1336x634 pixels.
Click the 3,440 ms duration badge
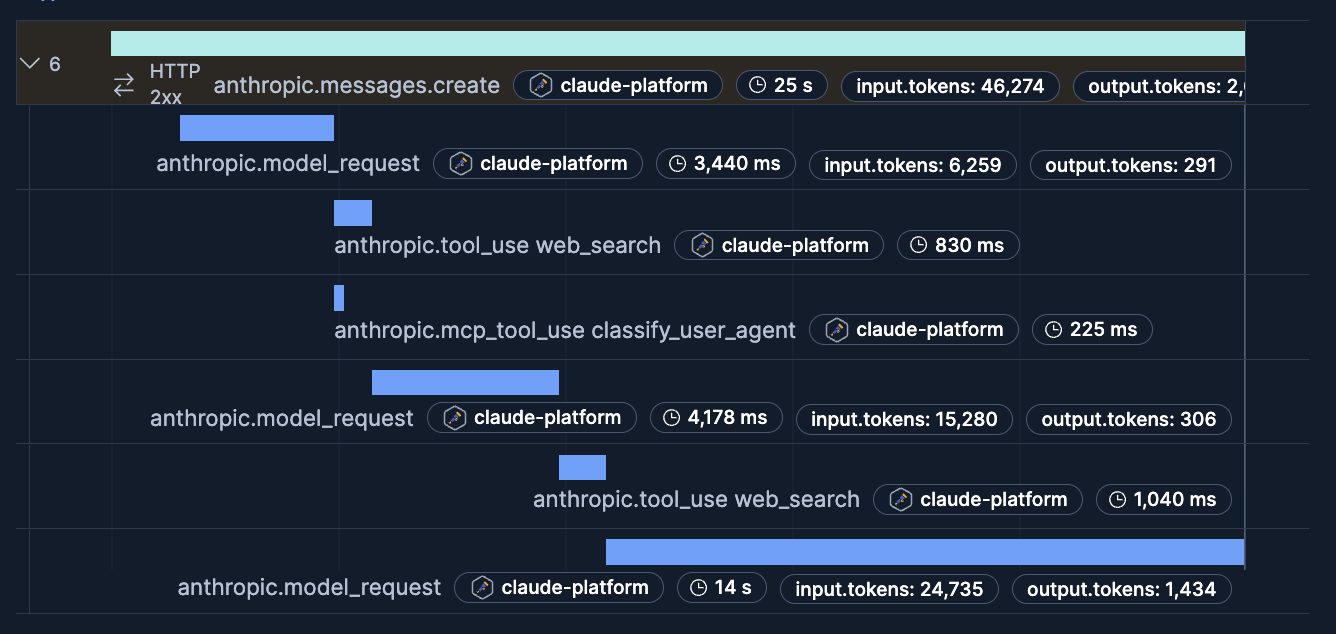point(726,163)
